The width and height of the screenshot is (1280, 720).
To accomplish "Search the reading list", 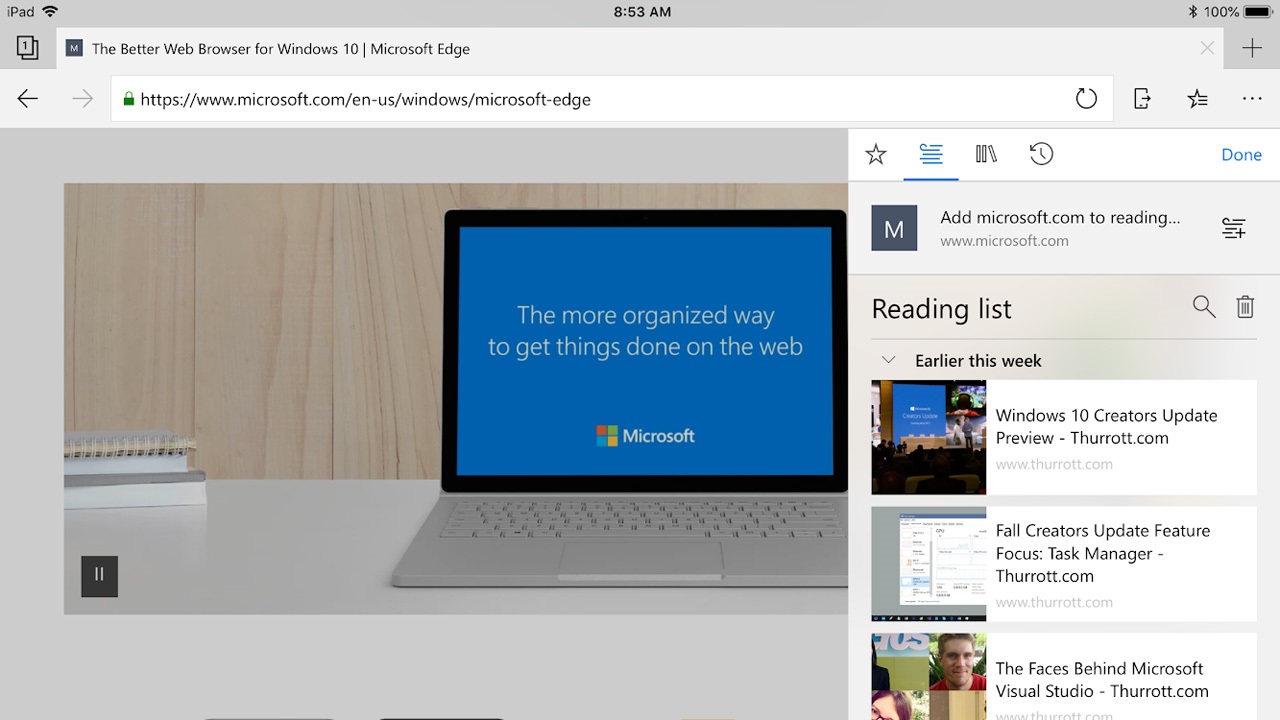I will 1204,307.
